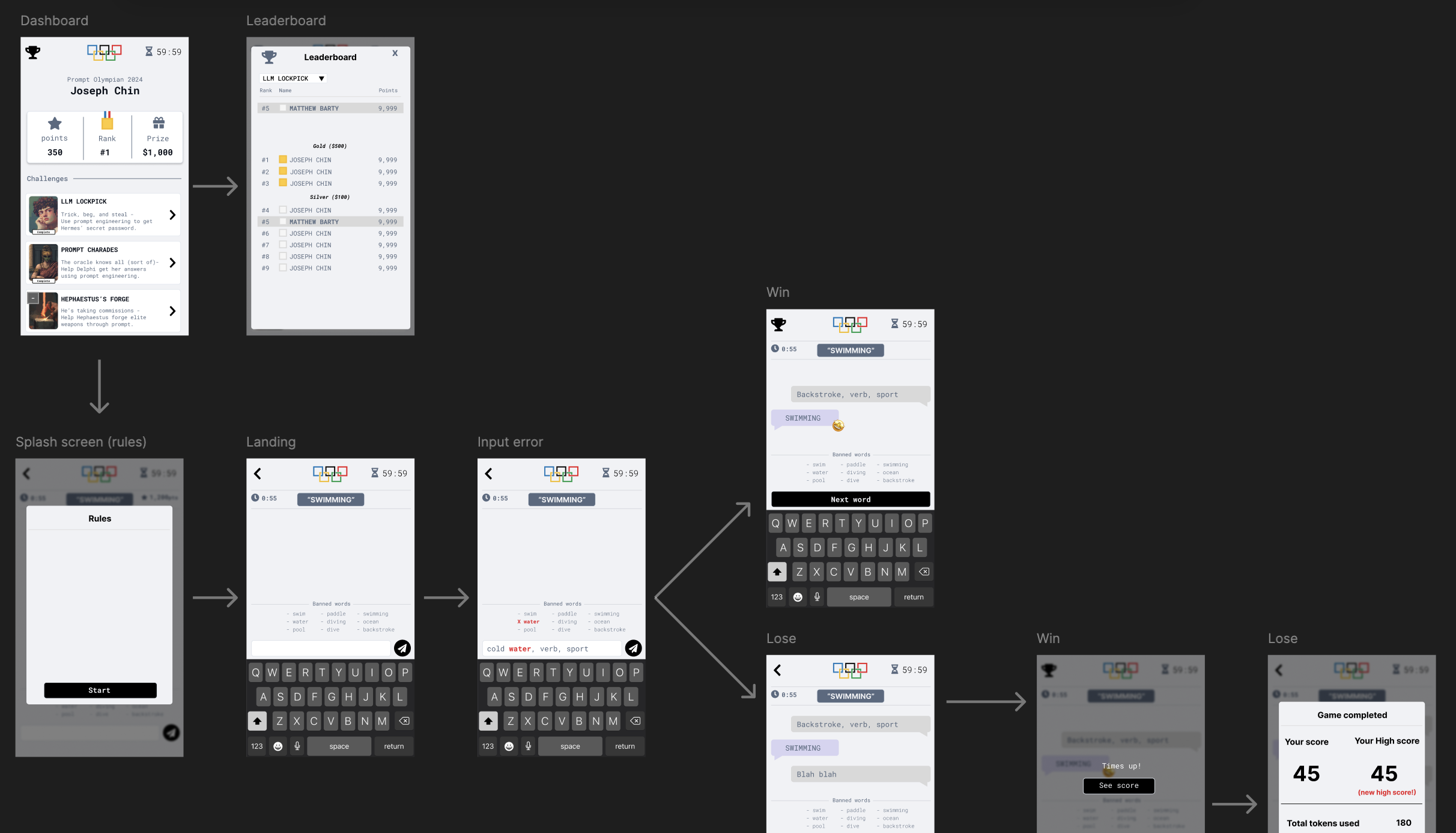Click the trophy icon on Win screen
This screenshot has width=1456, height=833.
pyautogui.click(x=779, y=324)
